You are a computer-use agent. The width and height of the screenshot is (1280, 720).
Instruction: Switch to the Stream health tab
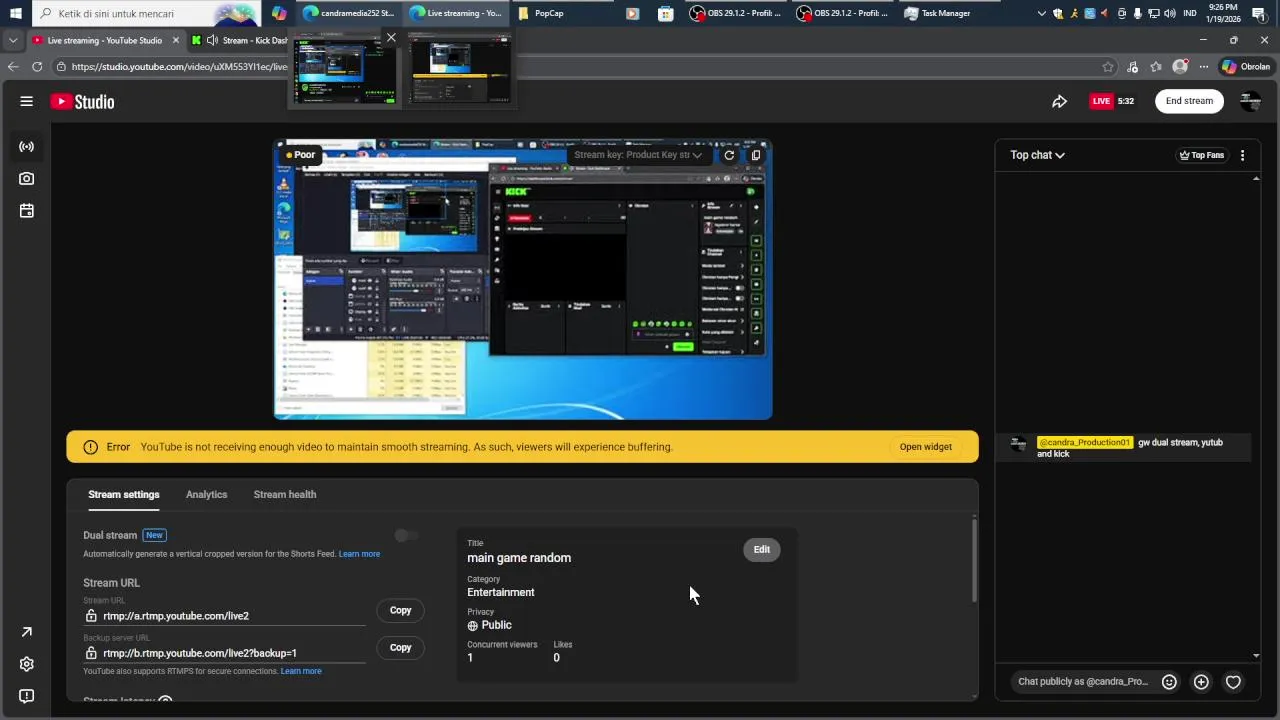[x=285, y=494]
